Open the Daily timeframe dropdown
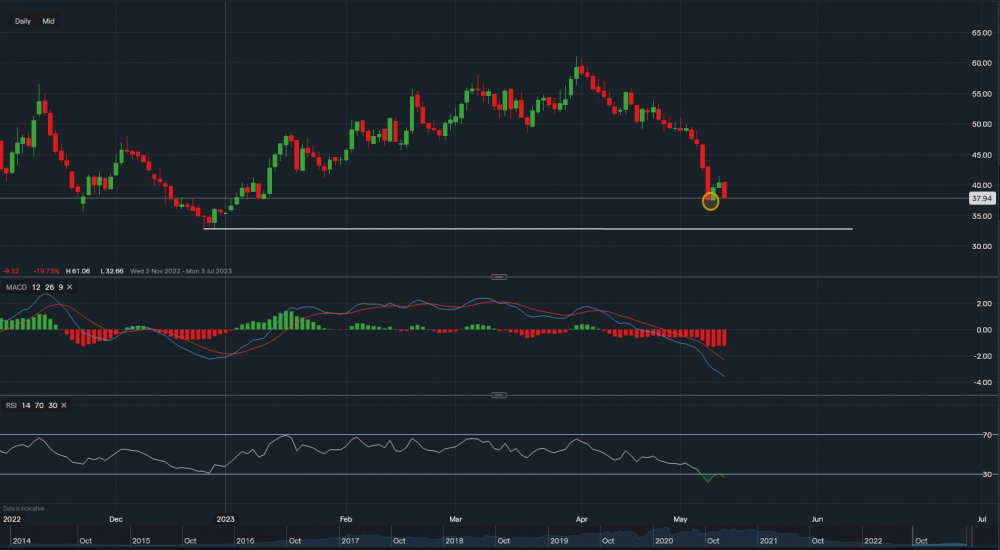 click(x=23, y=21)
